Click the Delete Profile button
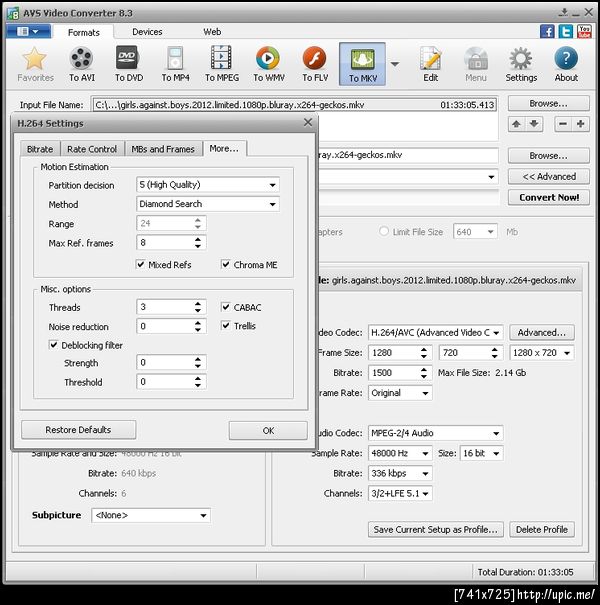The width and height of the screenshot is (600, 605). [x=542, y=529]
